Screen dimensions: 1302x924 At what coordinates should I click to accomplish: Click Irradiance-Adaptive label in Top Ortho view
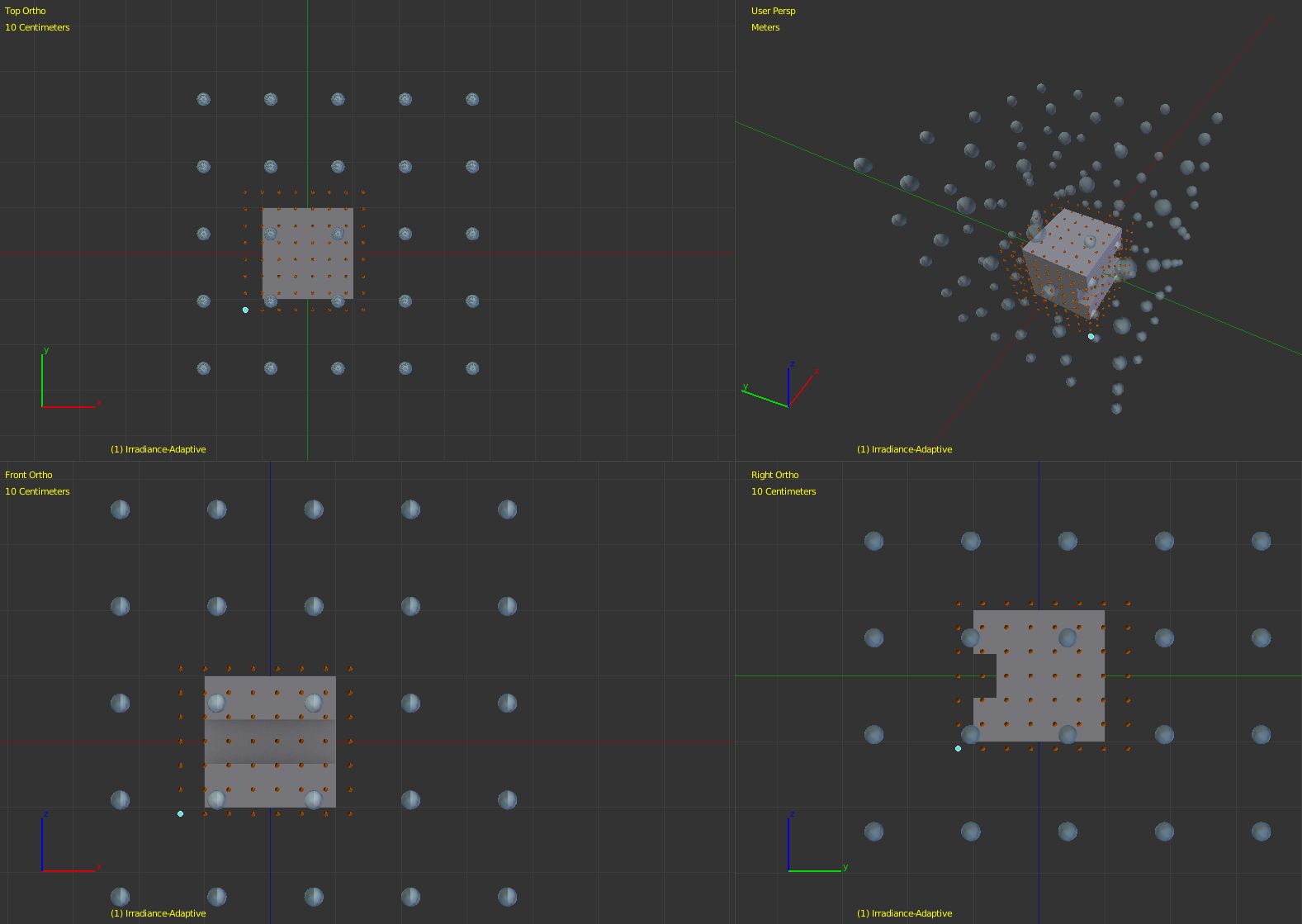click(159, 449)
